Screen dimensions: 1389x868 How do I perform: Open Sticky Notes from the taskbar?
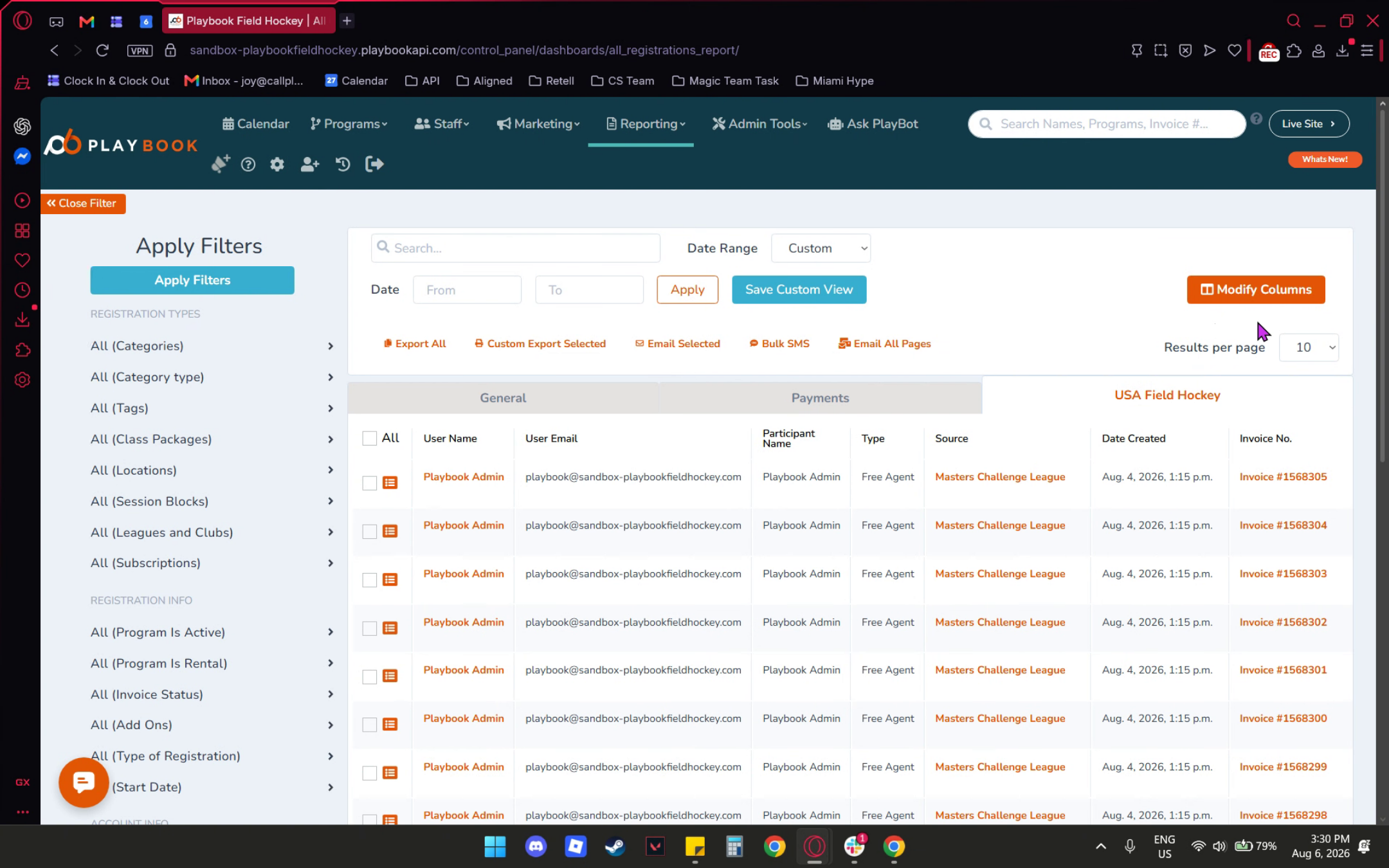[x=695, y=846]
